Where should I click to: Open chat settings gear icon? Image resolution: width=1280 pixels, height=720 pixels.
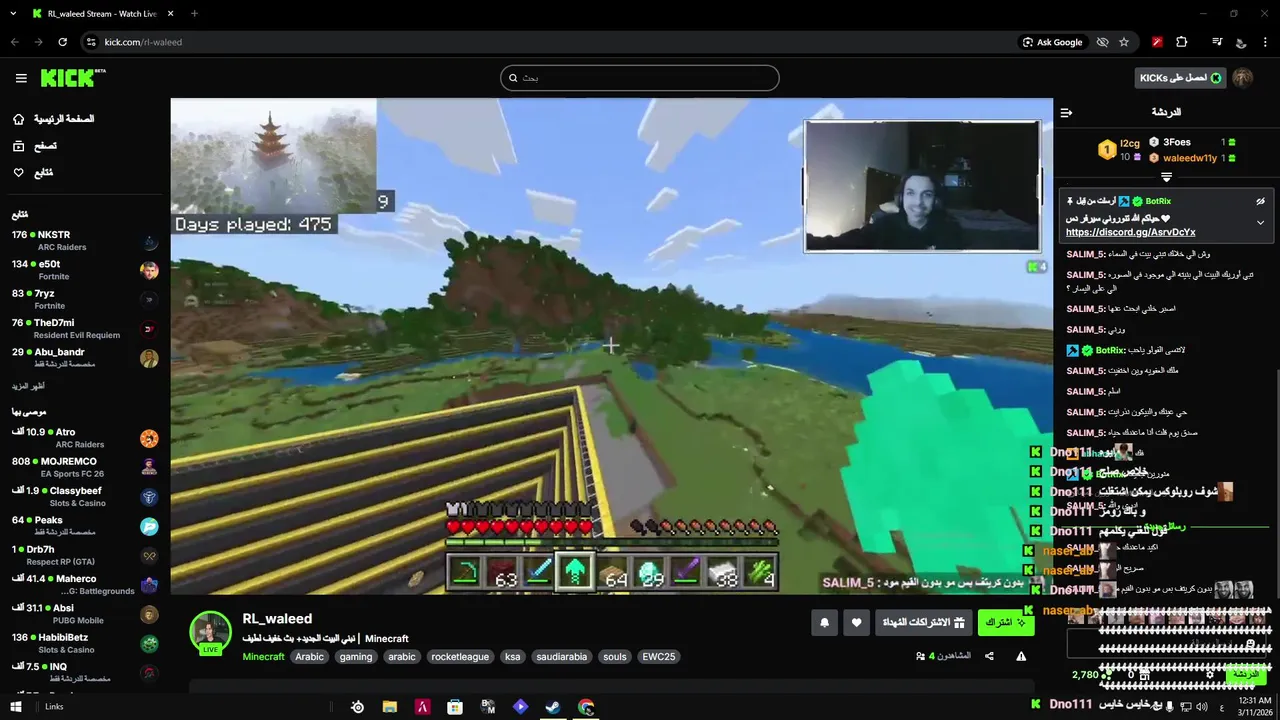pos(1210,675)
